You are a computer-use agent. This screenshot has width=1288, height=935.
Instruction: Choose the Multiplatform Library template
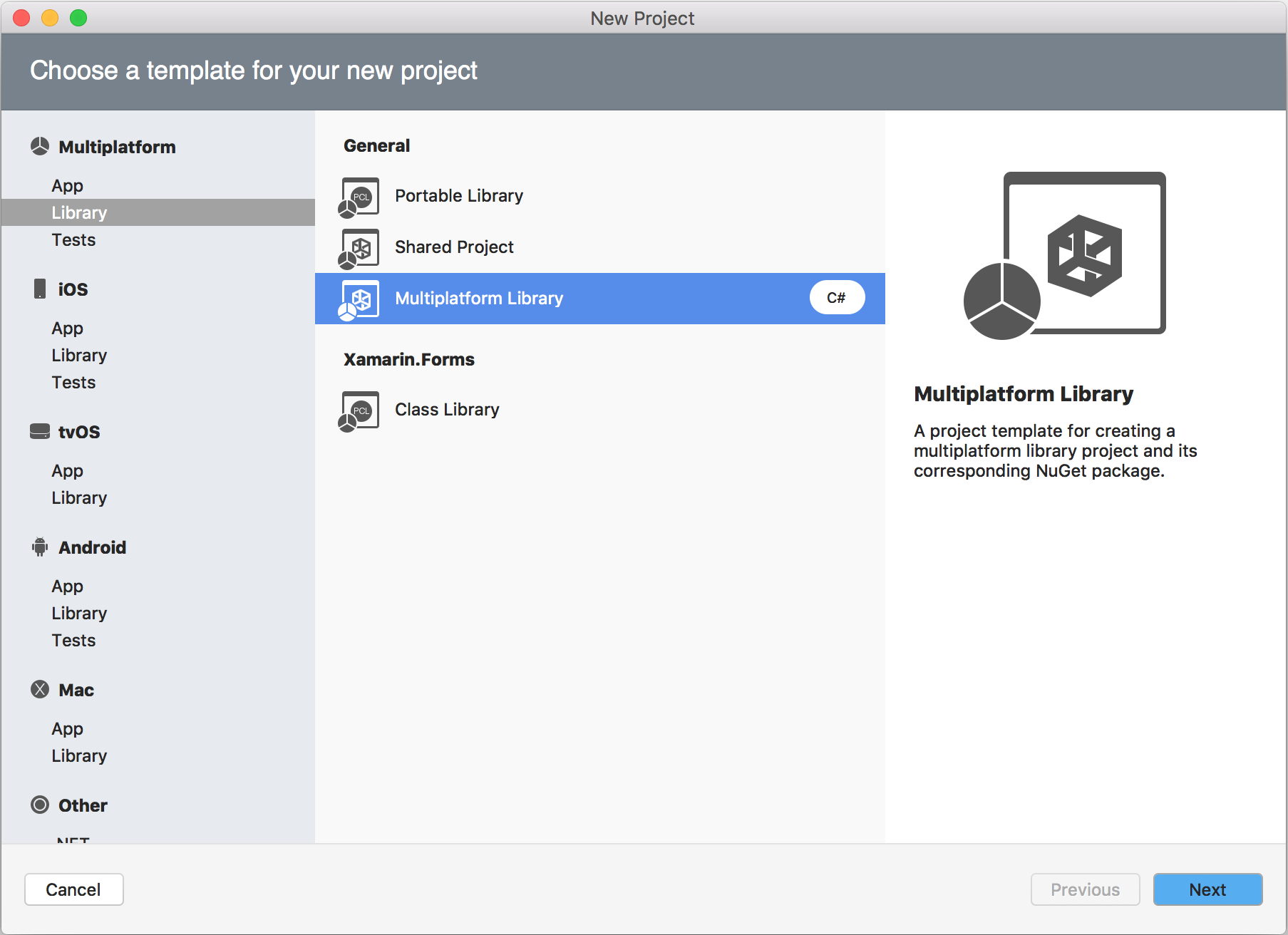[x=600, y=299]
